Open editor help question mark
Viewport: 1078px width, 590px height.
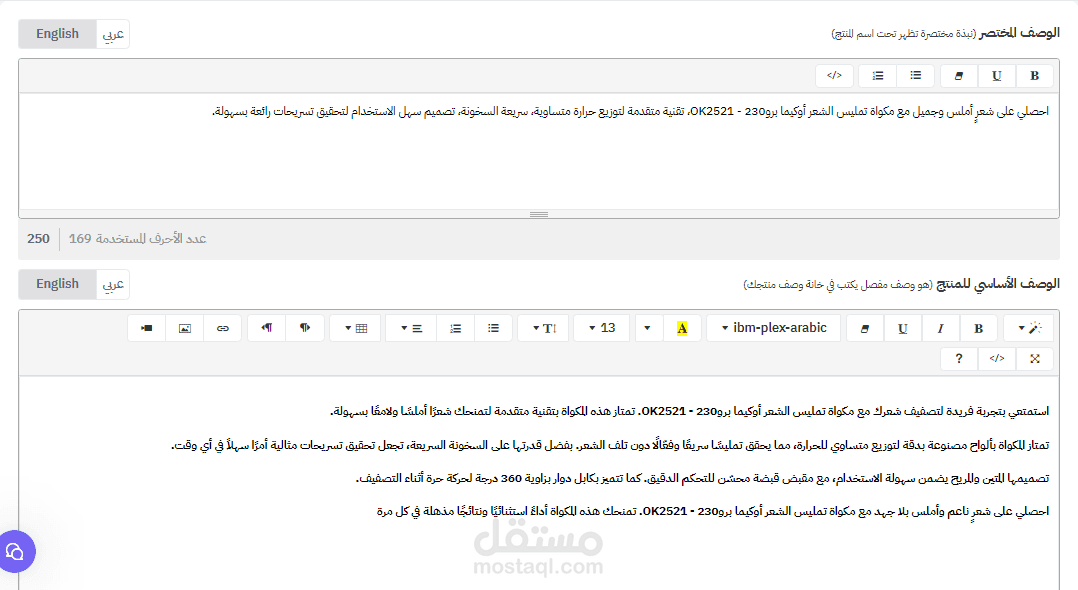click(959, 358)
